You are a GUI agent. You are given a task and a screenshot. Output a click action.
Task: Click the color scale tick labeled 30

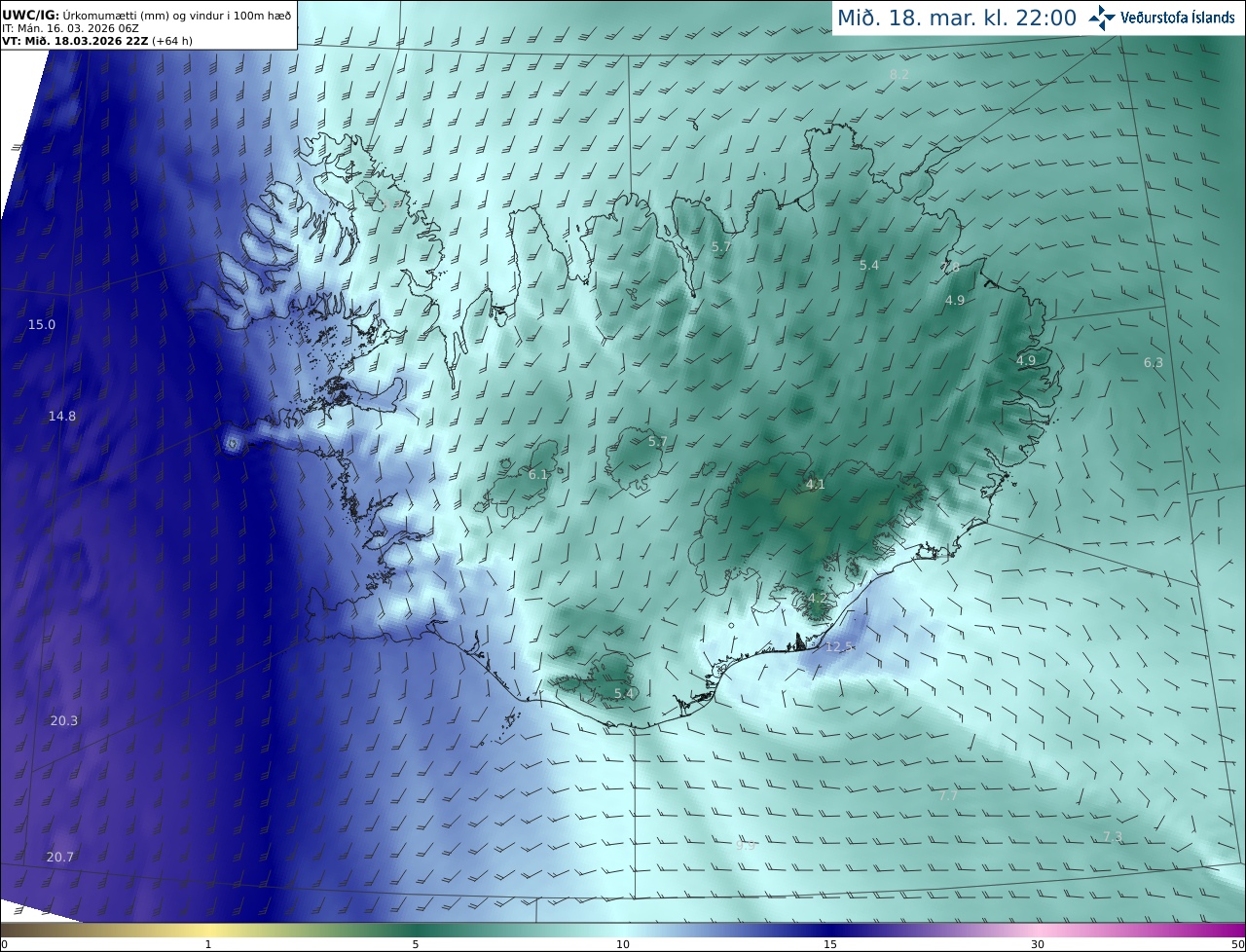click(x=1038, y=944)
